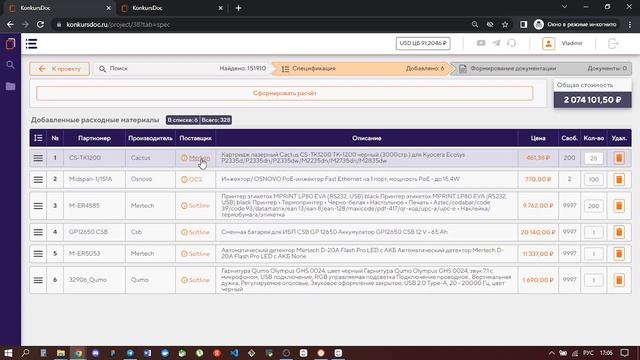Edit the quantity field showing 25 in row 1
This screenshot has height=360, width=640.
(x=593, y=158)
